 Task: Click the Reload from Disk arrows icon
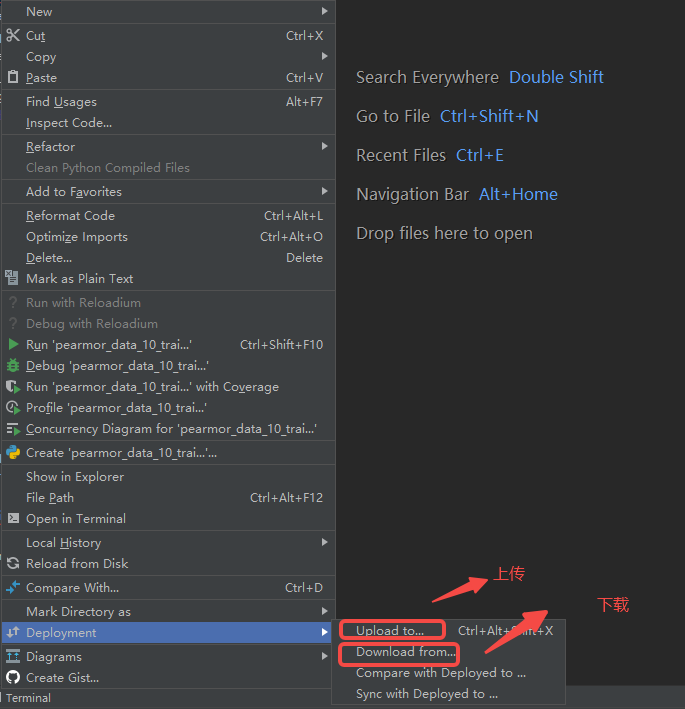tap(13, 563)
